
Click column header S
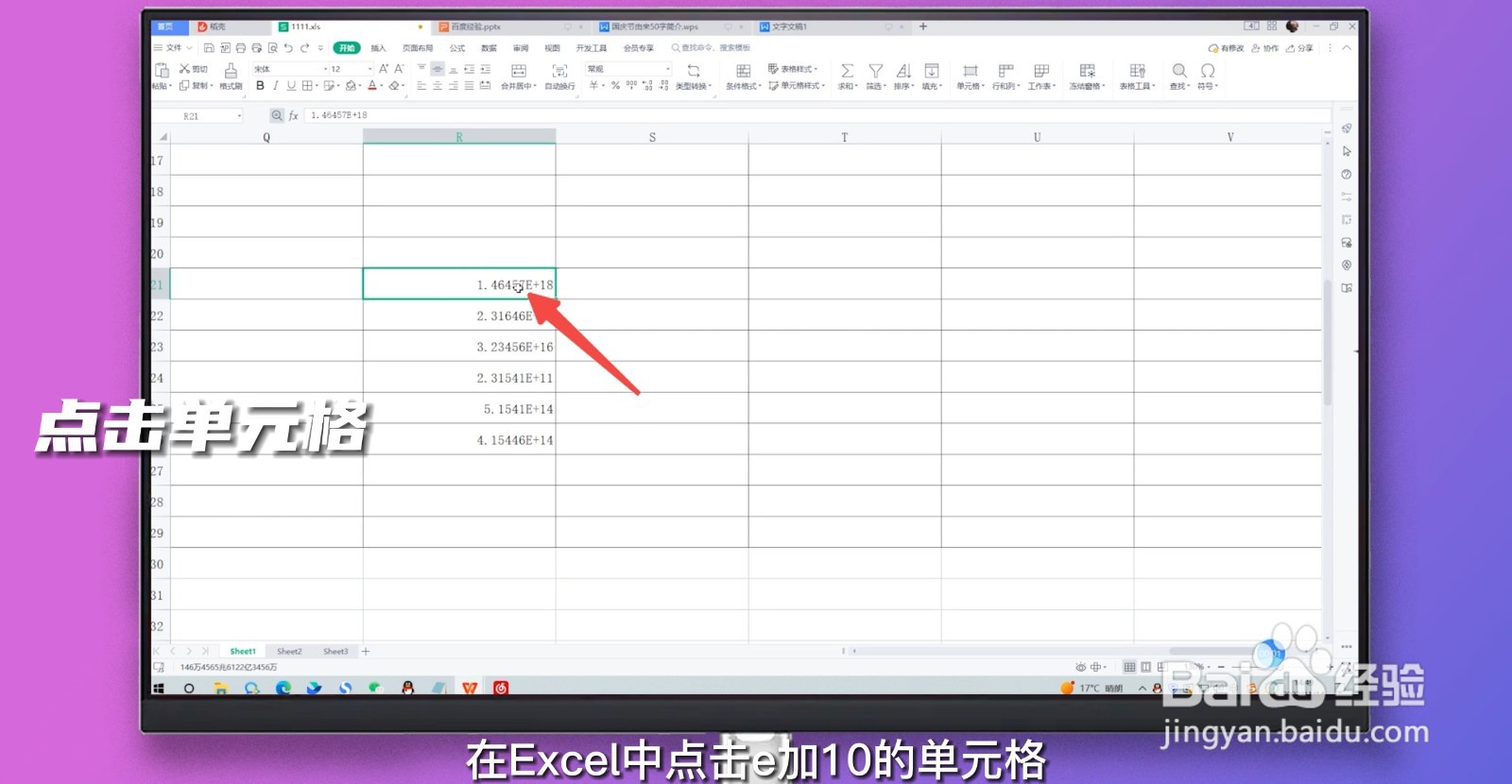click(x=652, y=137)
